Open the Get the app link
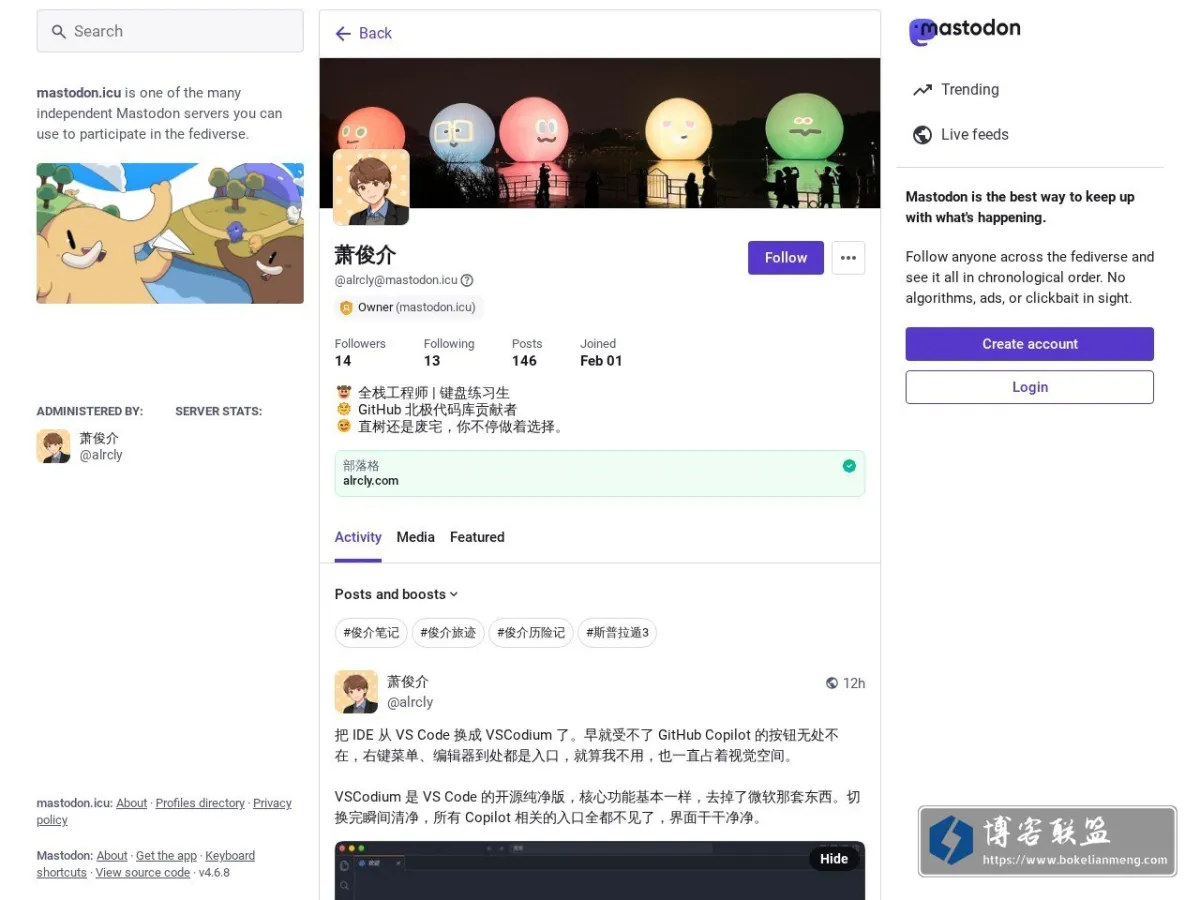 coord(166,856)
